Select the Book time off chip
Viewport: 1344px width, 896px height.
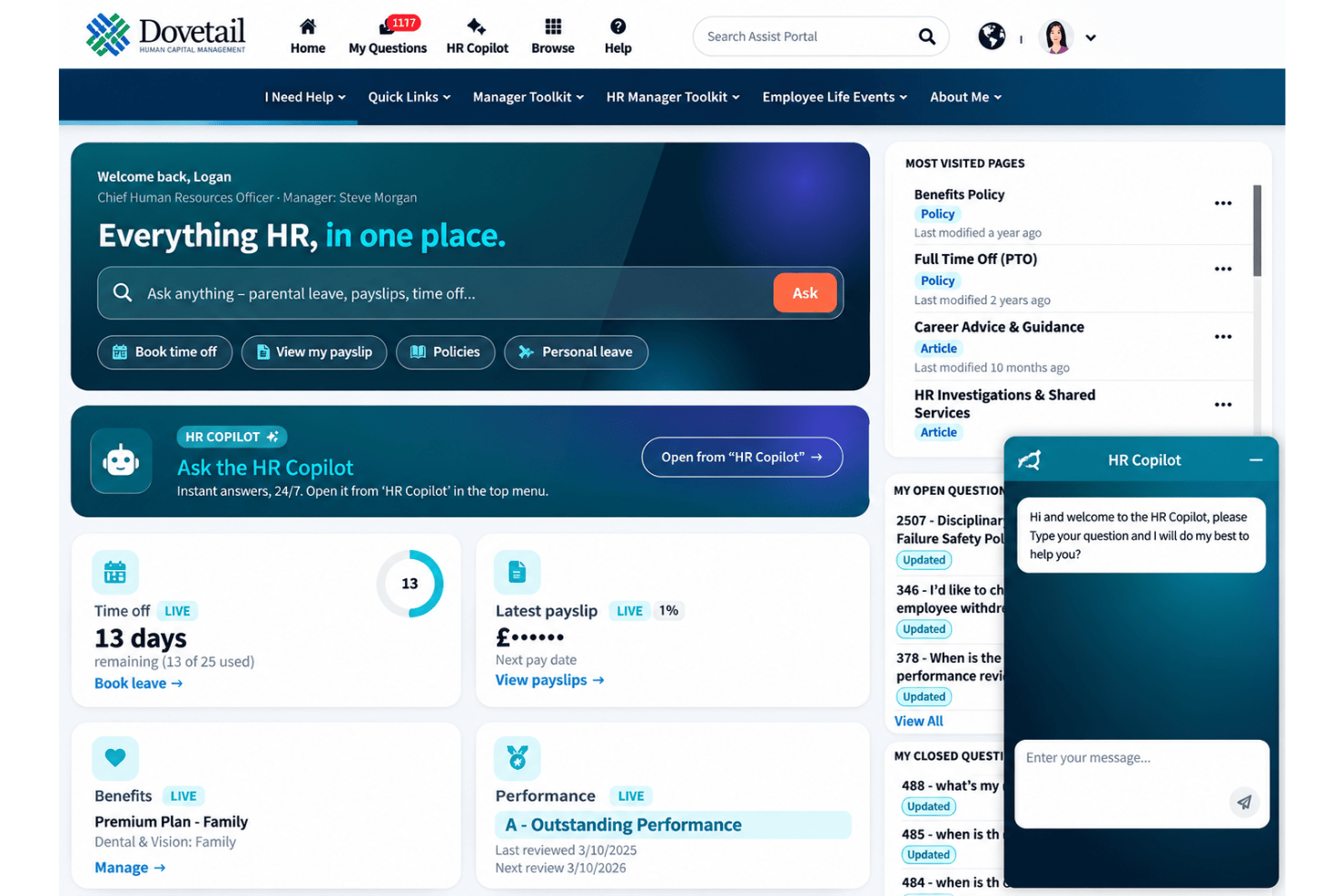pyautogui.click(x=164, y=352)
